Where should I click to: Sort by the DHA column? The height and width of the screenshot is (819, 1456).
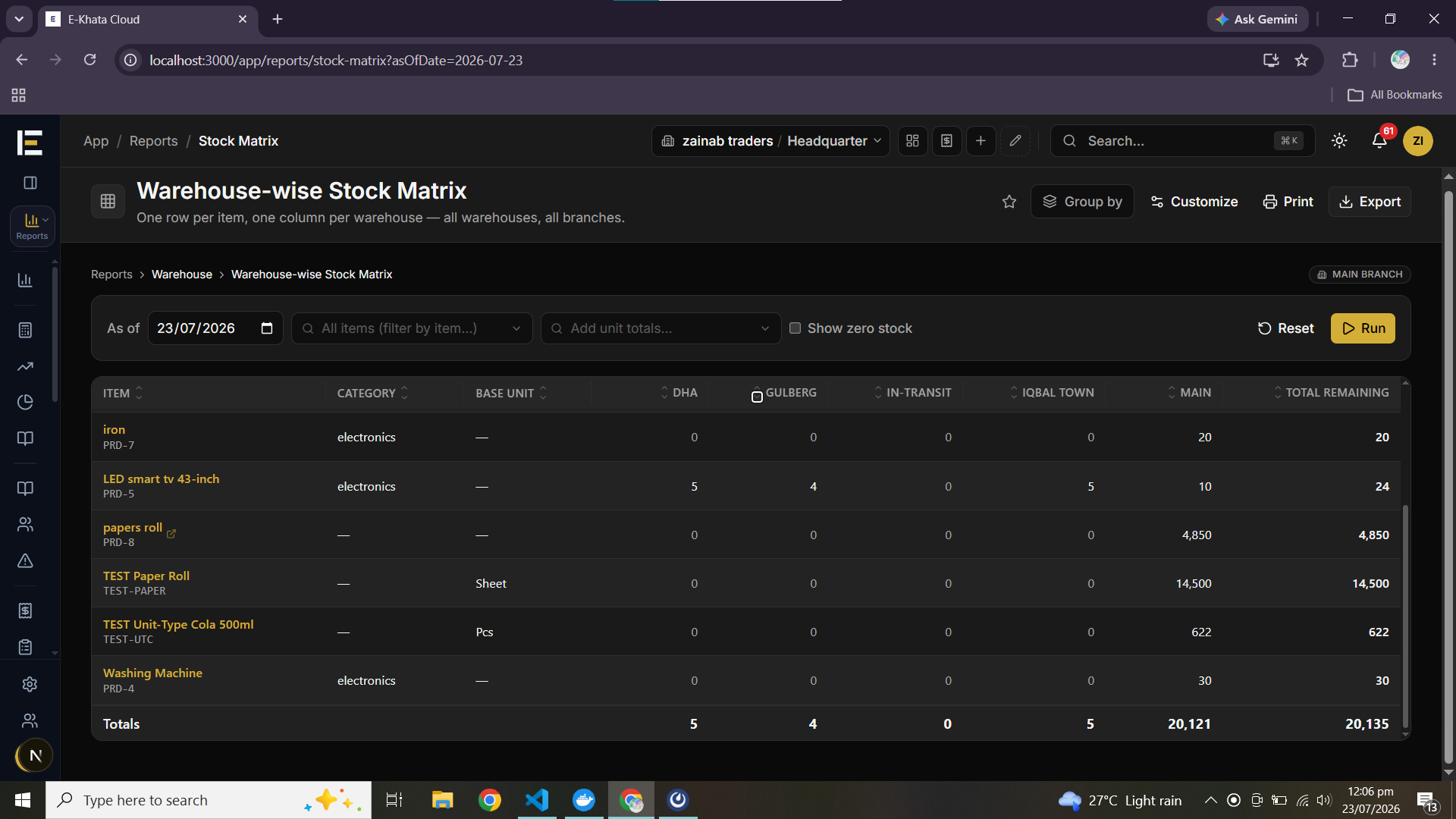pos(678,393)
